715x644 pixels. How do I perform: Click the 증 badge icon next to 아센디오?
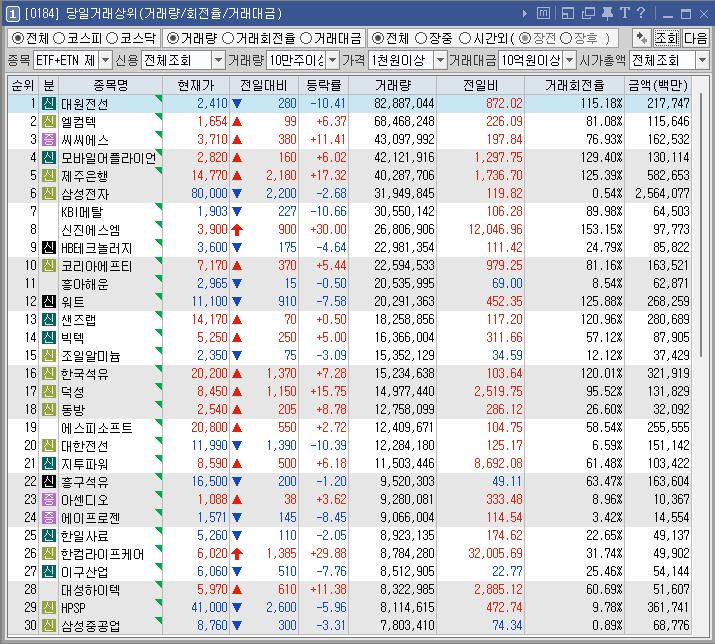tap(49, 499)
